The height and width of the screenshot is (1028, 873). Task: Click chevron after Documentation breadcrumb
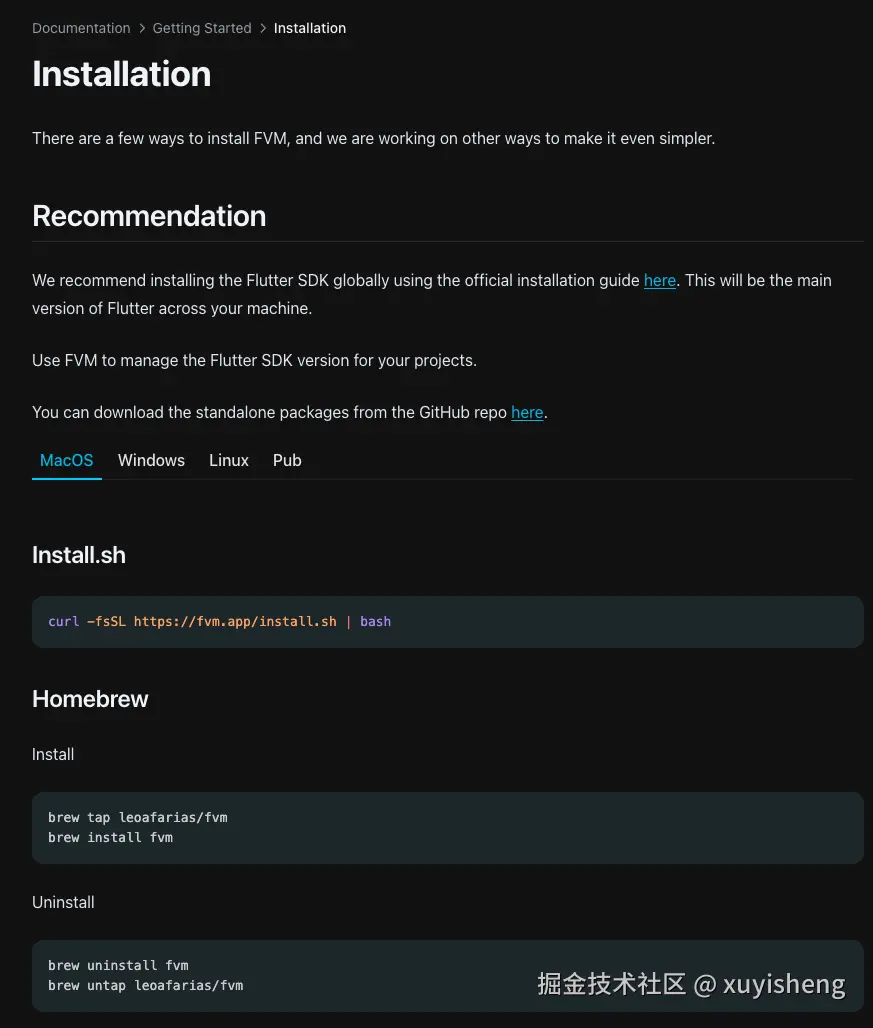click(x=142, y=28)
